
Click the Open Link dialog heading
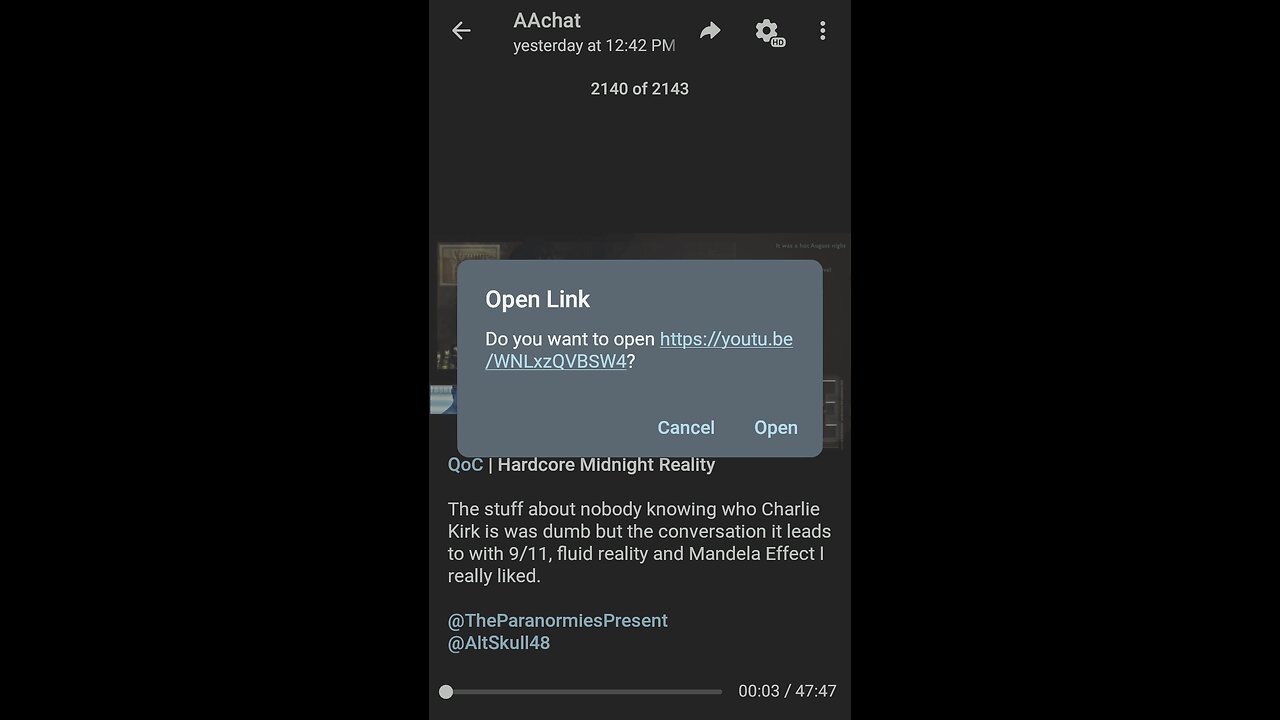[538, 299]
